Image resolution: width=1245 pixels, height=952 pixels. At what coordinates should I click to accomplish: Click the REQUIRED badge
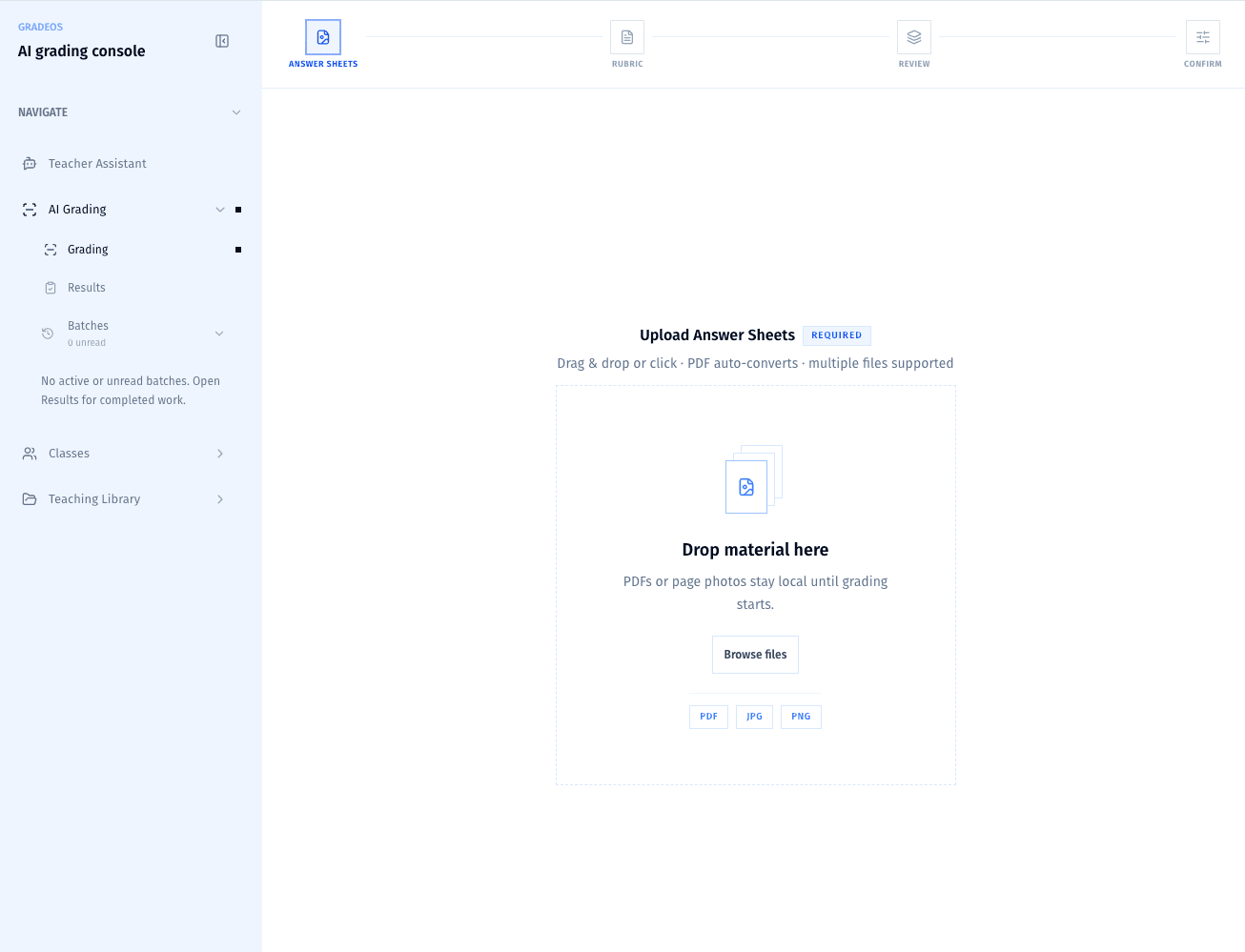coord(837,335)
